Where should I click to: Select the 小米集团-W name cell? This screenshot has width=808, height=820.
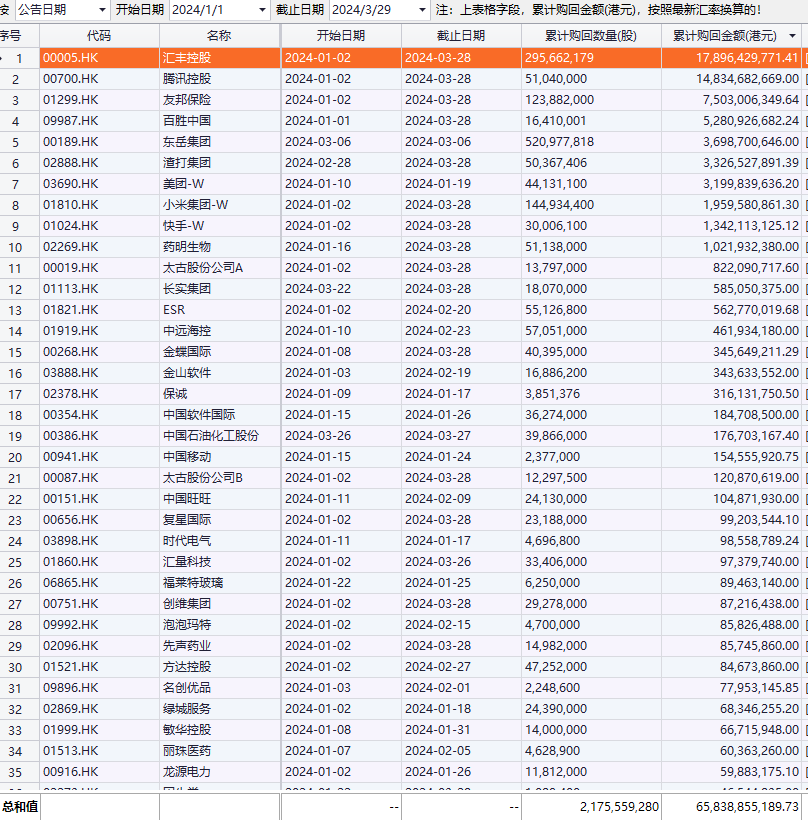[219, 204]
